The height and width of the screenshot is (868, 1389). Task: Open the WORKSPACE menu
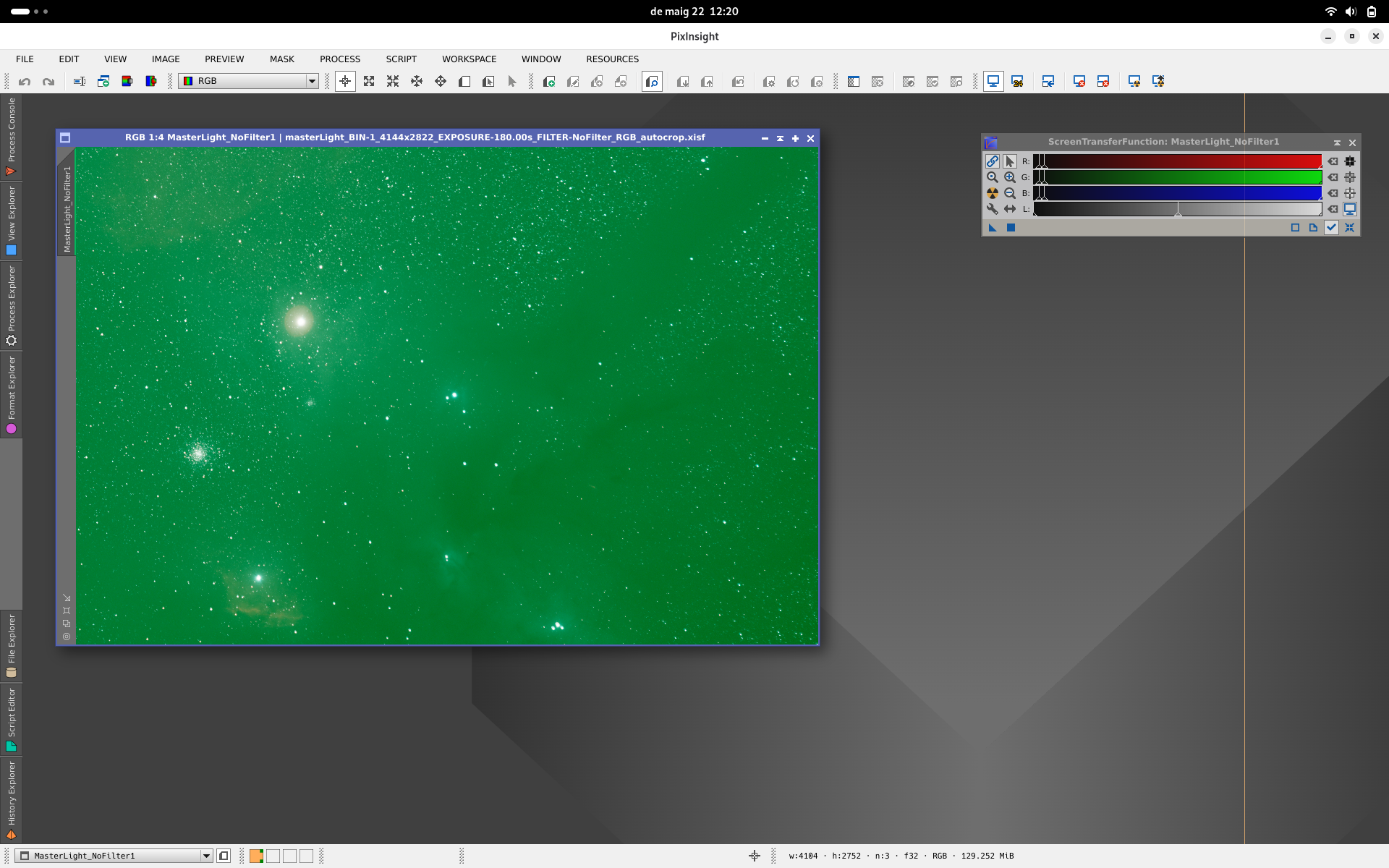tap(469, 59)
